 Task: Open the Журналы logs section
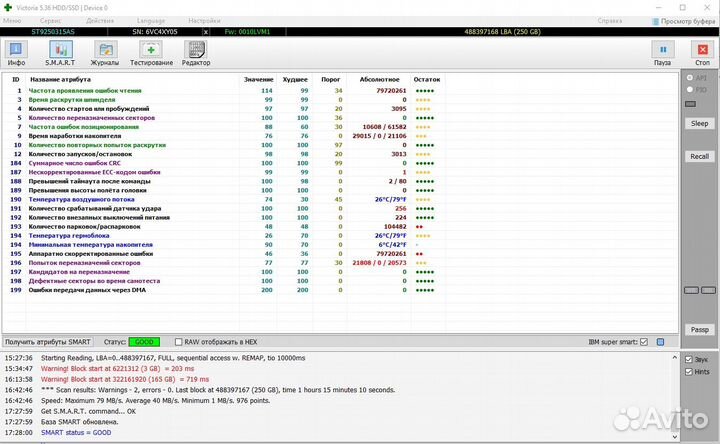pyautogui.click(x=105, y=52)
